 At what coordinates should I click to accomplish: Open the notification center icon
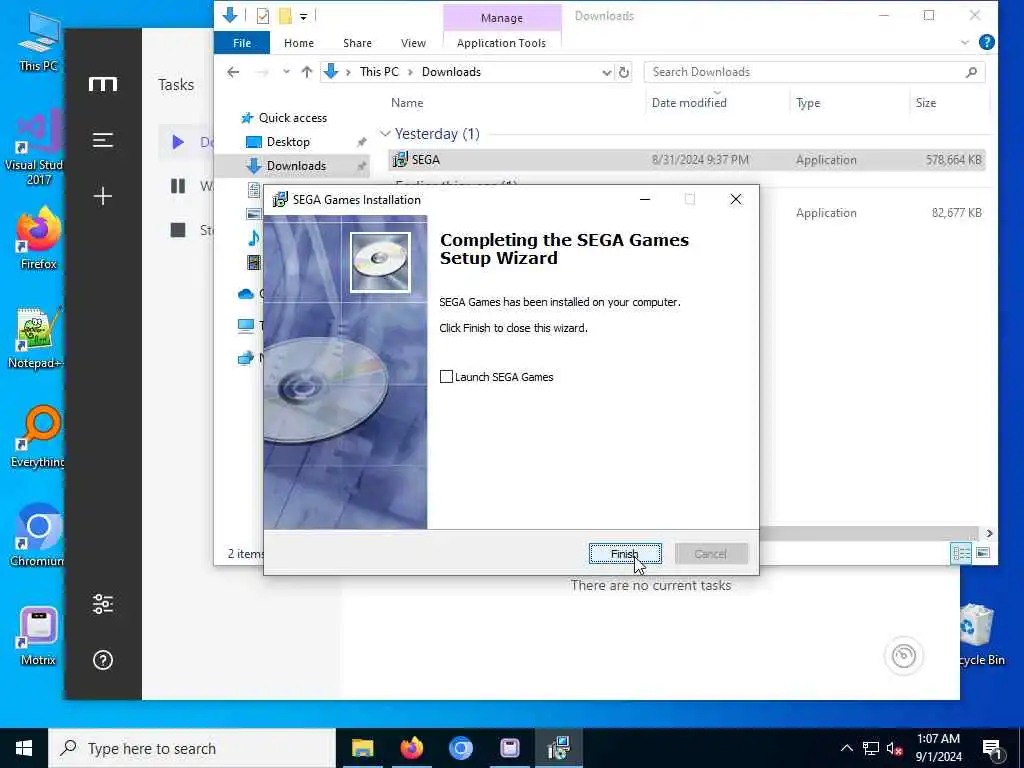[x=992, y=750]
